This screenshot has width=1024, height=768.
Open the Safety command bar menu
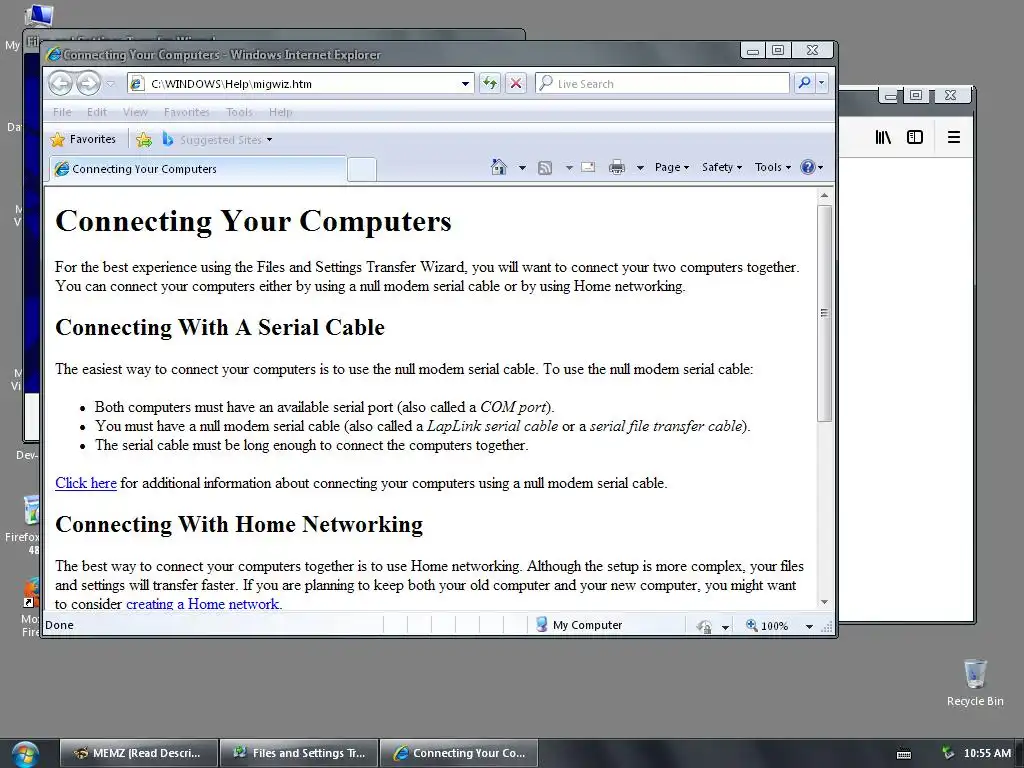pyautogui.click(x=722, y=167)
